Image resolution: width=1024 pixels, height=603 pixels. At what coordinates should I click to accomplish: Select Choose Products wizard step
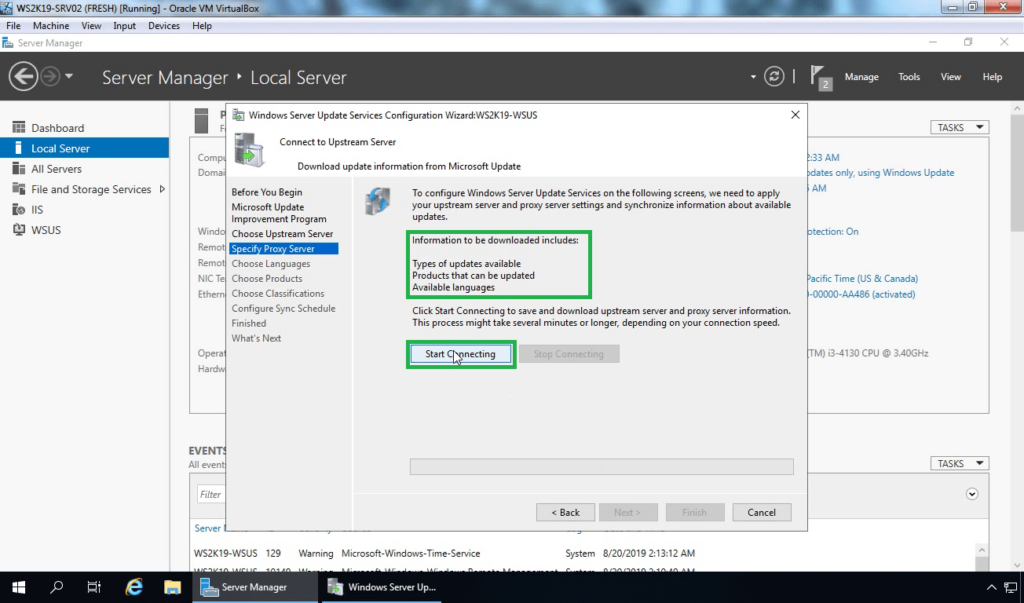[x=266, y=278]
